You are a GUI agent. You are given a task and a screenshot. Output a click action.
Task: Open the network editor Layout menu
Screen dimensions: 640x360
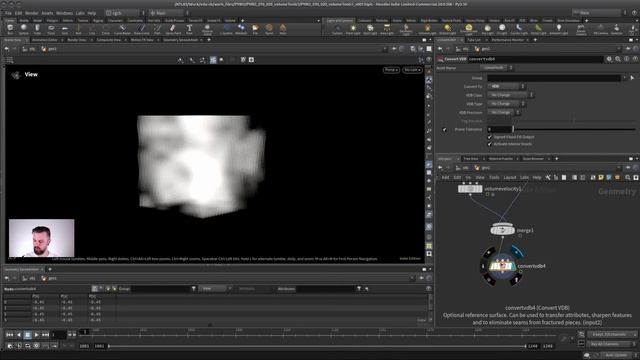point(510,178)
